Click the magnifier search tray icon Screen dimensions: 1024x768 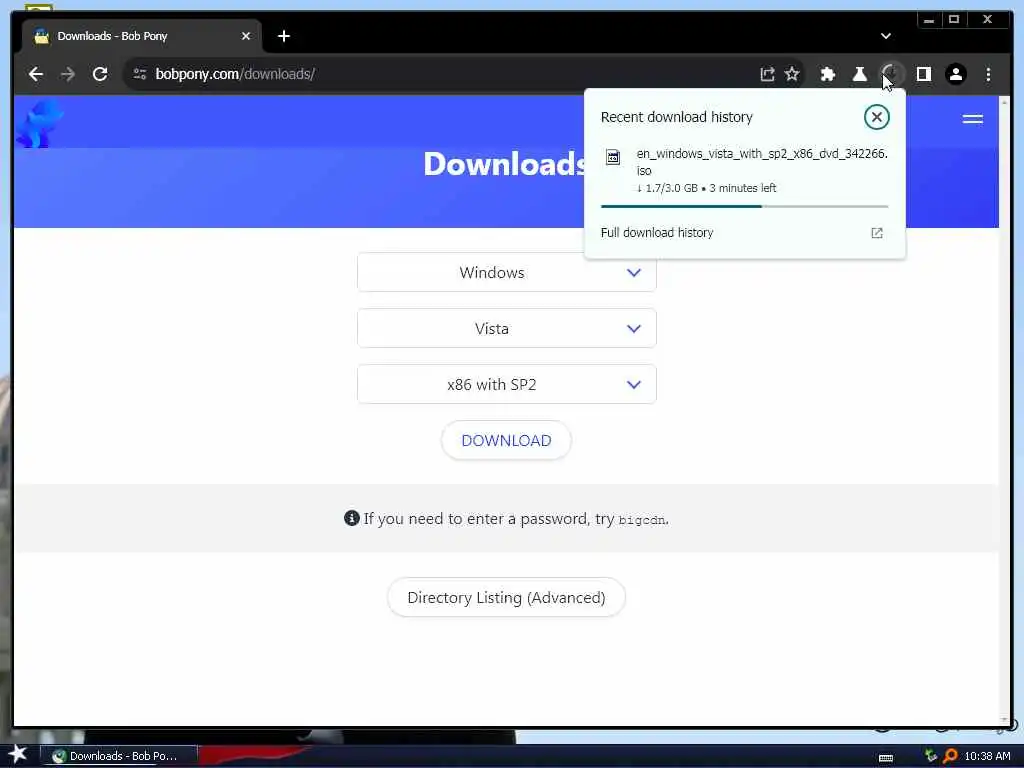(950, 756)
